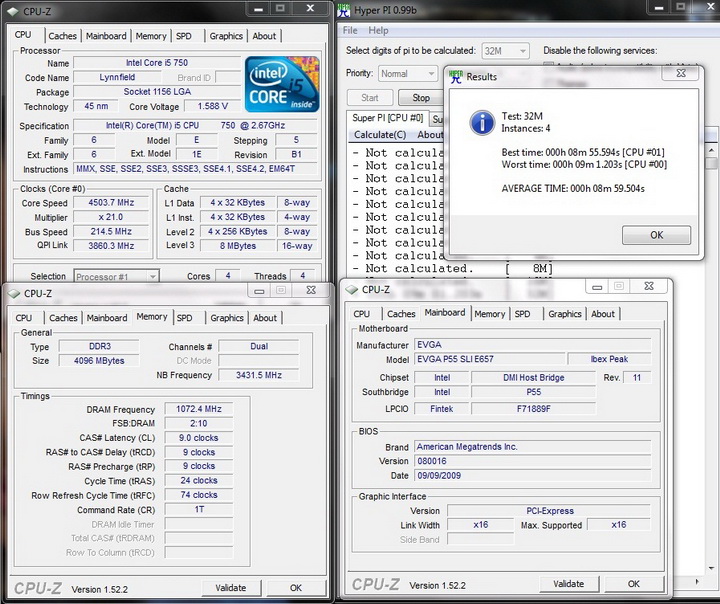This screenshot has height=604, width=720.
Task: Select the Super PI [CPU #0] tab
Action: click(x=387, y=118)
